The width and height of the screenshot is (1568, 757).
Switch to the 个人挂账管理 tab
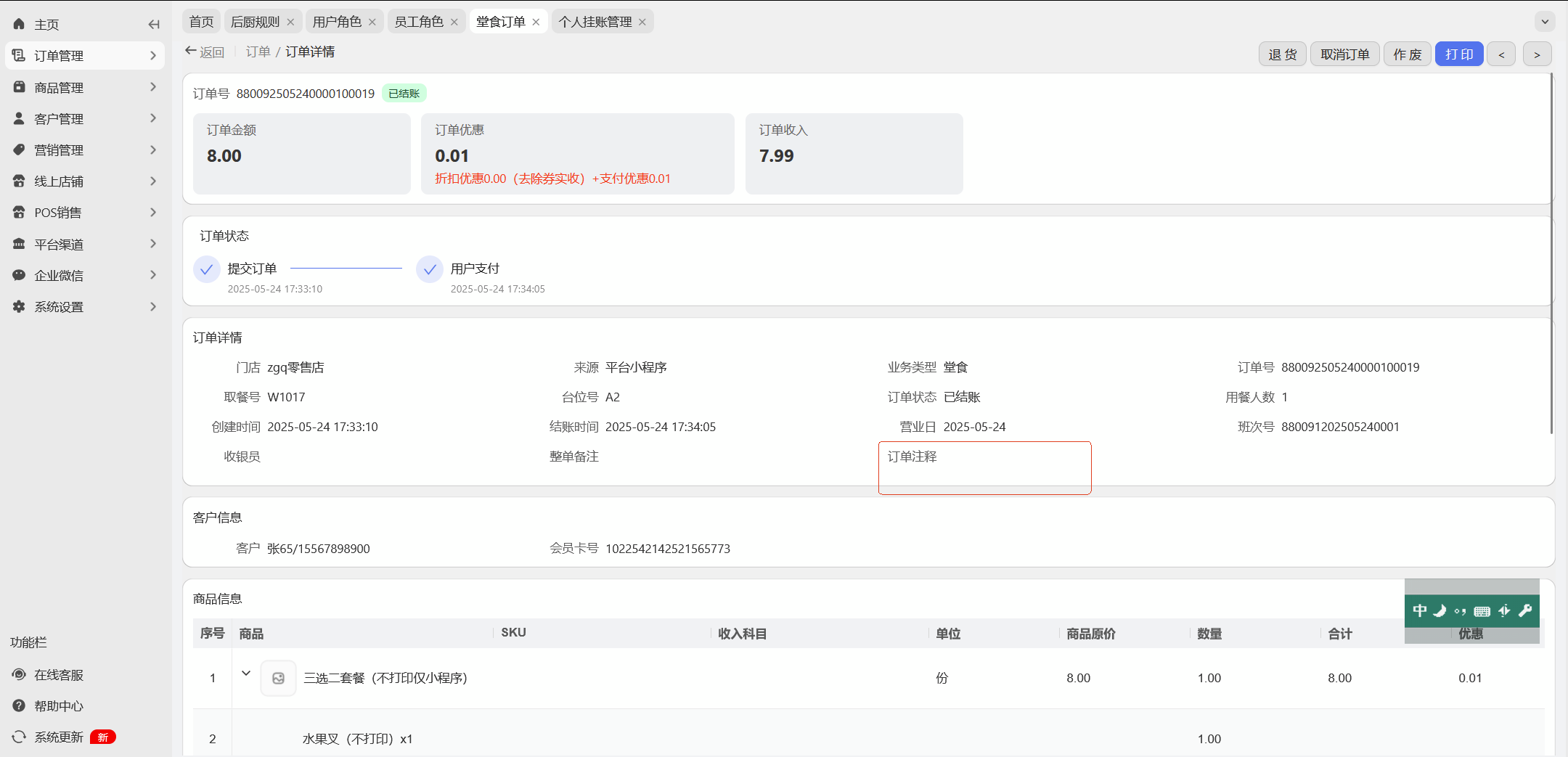point(595,22)
